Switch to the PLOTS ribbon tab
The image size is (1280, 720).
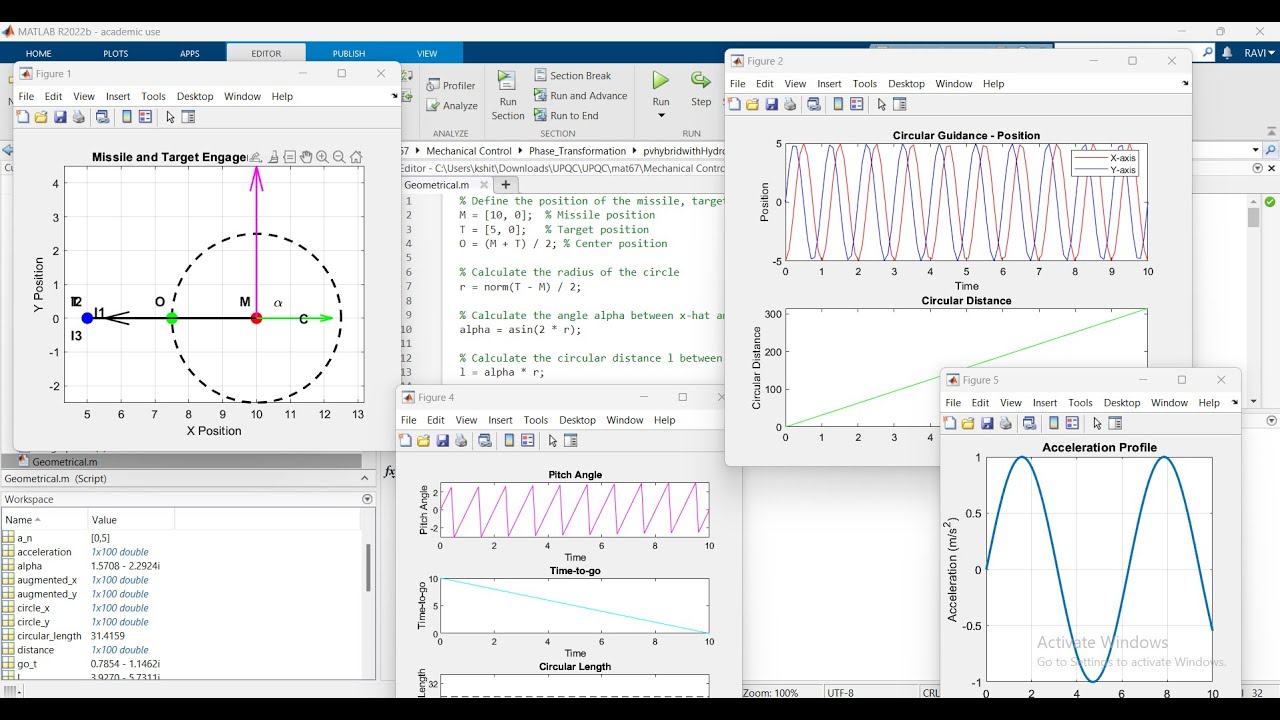point(116,53)
